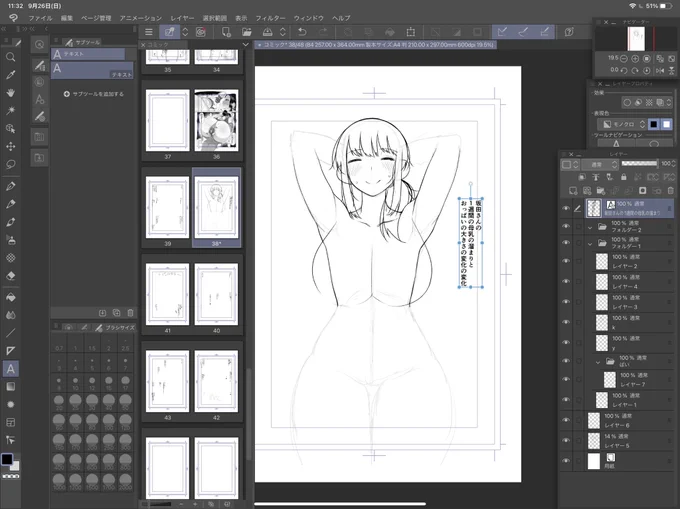Open page 36 thumbnail
The width and height of the screenshot is (680, 509).
pos(216,120)
